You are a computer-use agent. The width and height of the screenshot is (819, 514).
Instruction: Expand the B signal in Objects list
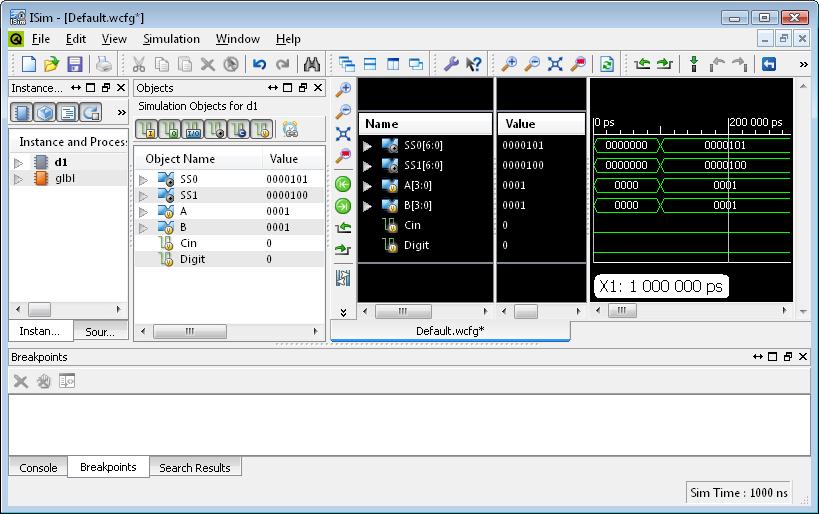(x=144, y=227)
